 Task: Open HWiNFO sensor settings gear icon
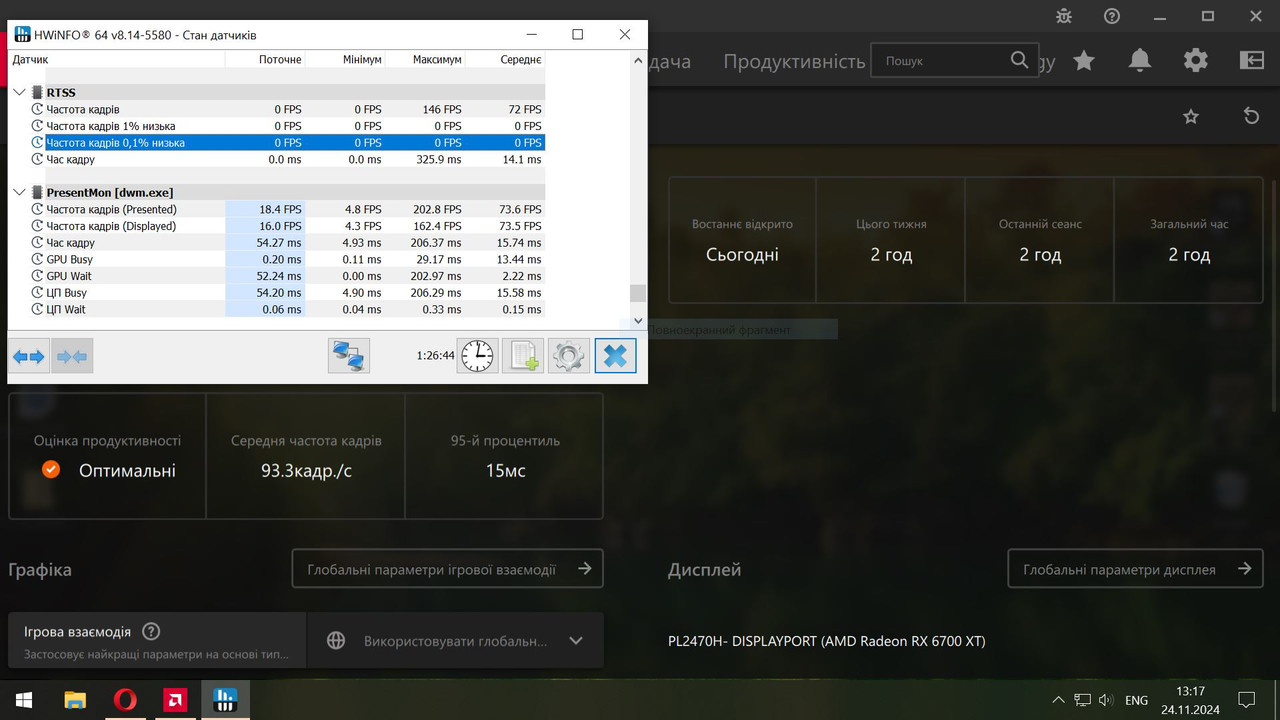568,356
